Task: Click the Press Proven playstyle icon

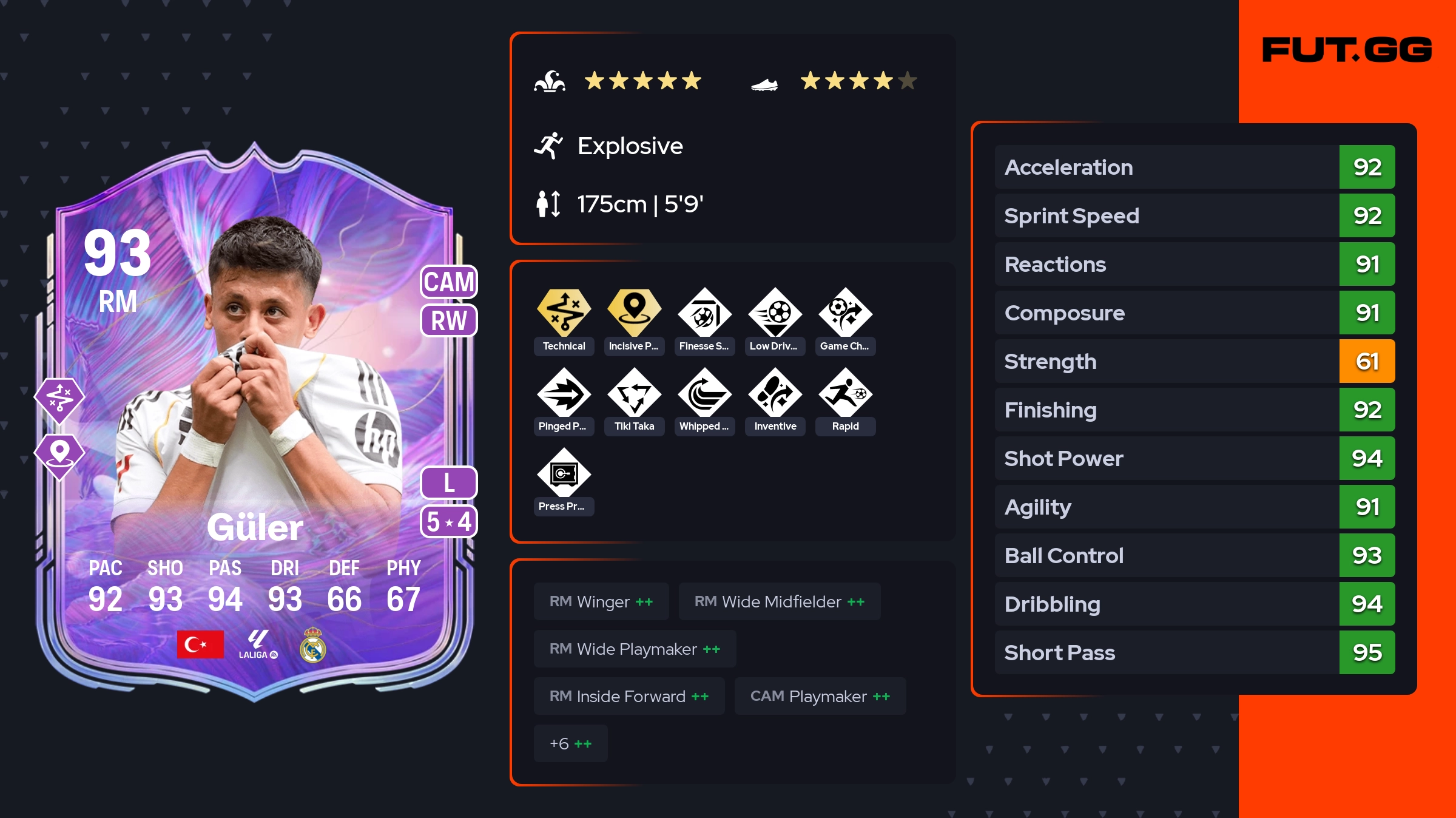Action: point(564,473)
